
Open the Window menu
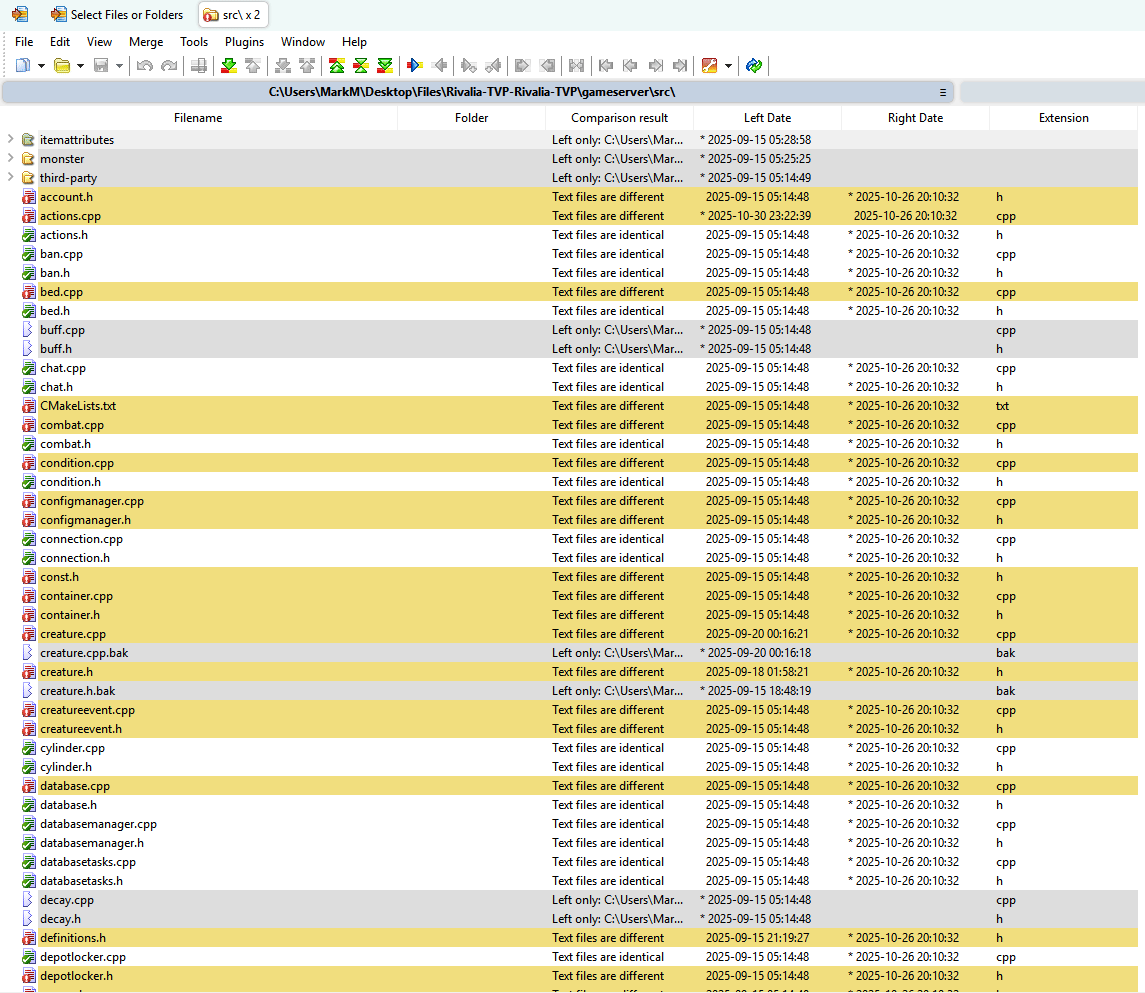[x=303, y=42]
